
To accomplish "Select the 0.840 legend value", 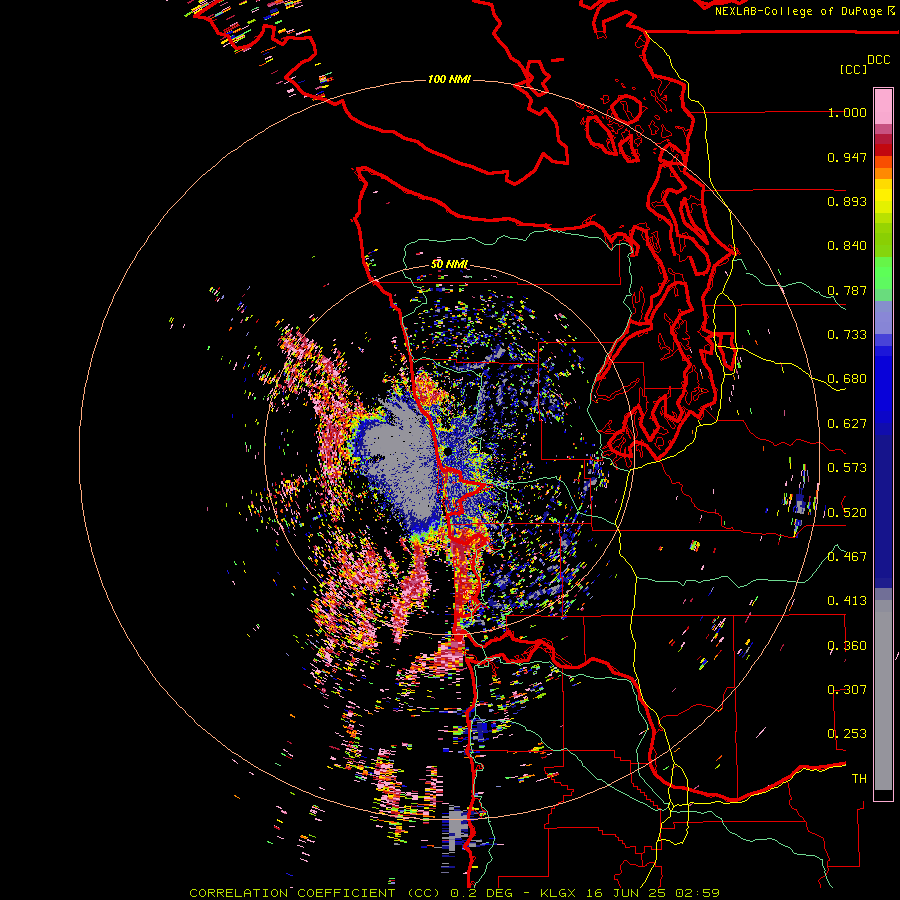I will [x=847, y=246].
